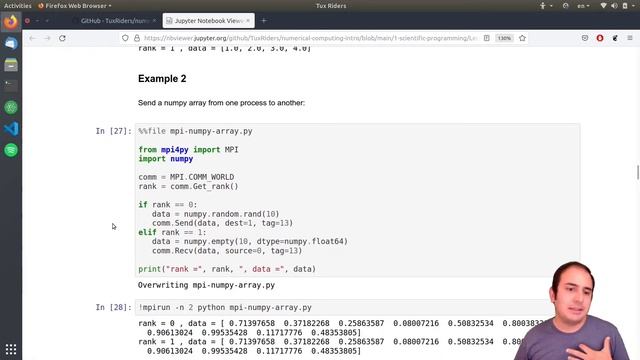Show applications grid in dock

click(11, 349)
